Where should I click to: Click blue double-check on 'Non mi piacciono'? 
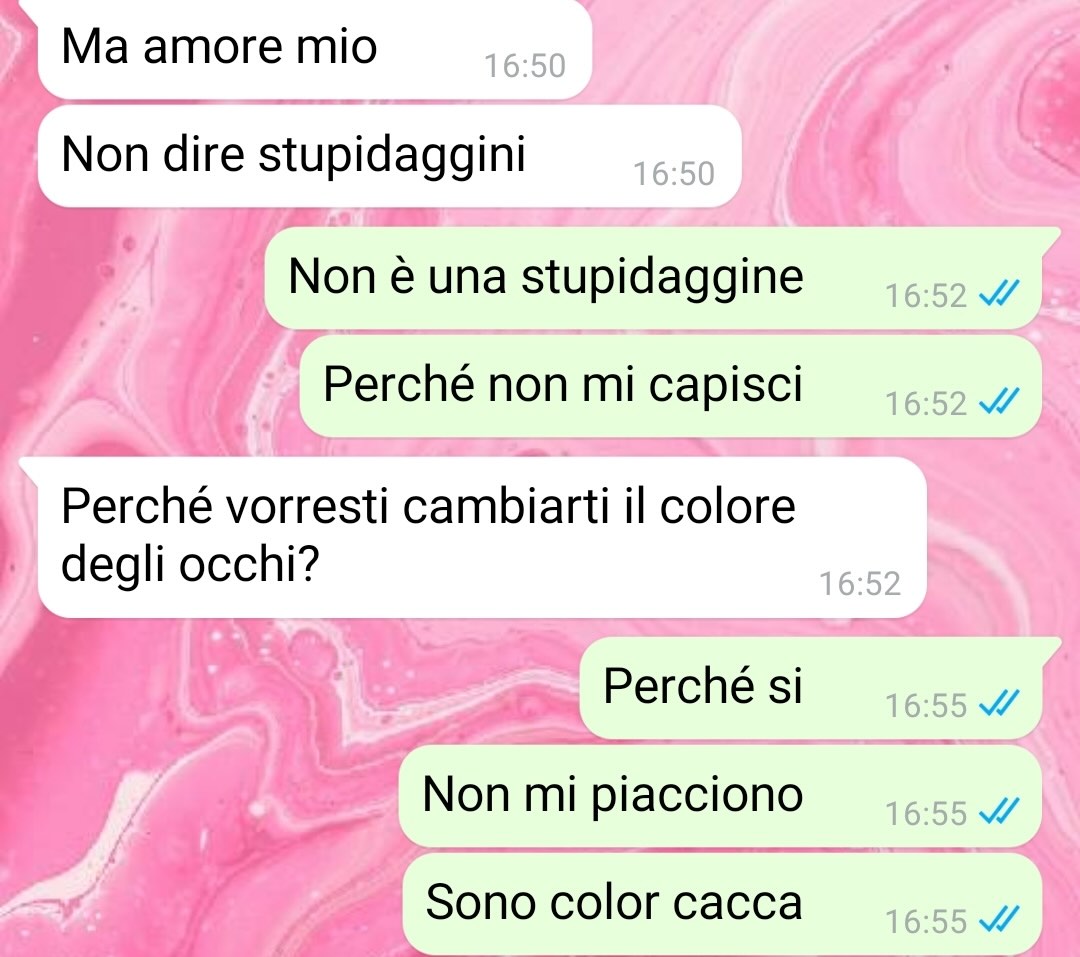click(x=999, y=812)
